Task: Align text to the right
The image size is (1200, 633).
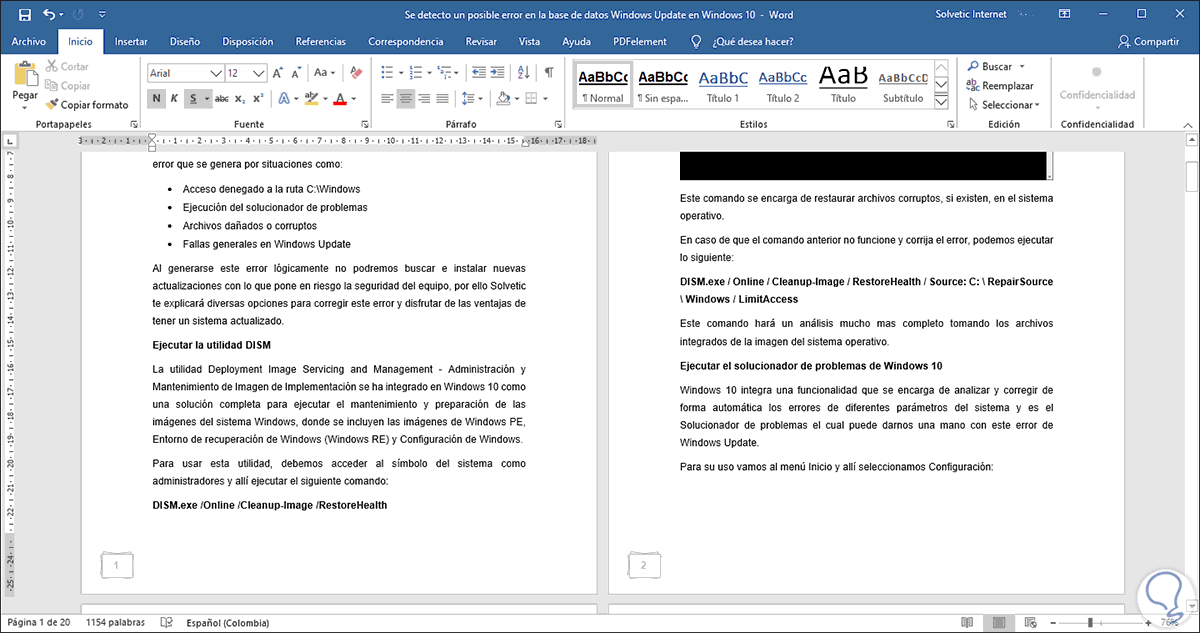Action: [424, 98]
